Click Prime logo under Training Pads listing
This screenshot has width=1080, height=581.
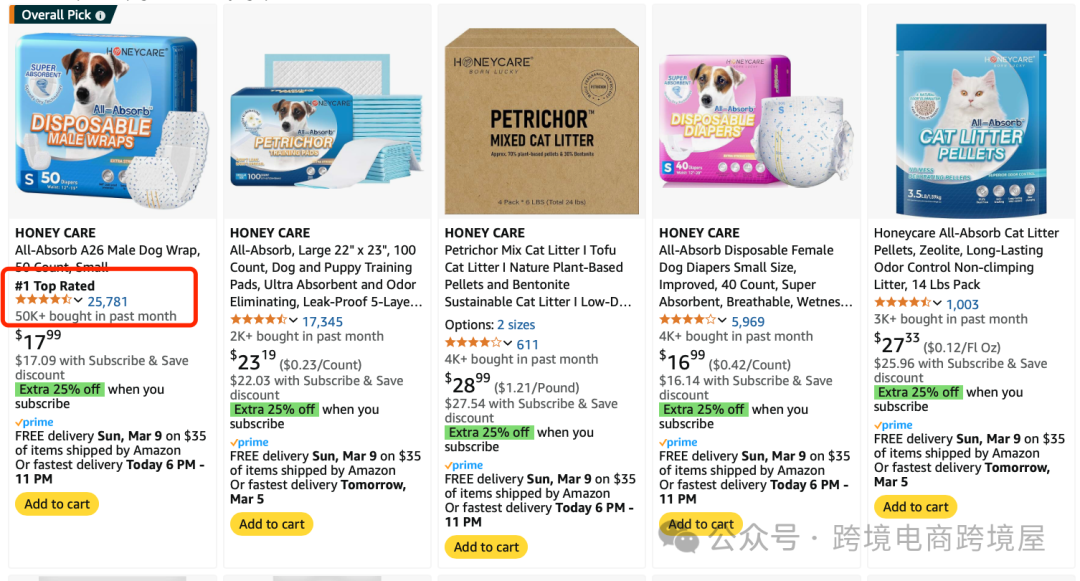(249, 442)
